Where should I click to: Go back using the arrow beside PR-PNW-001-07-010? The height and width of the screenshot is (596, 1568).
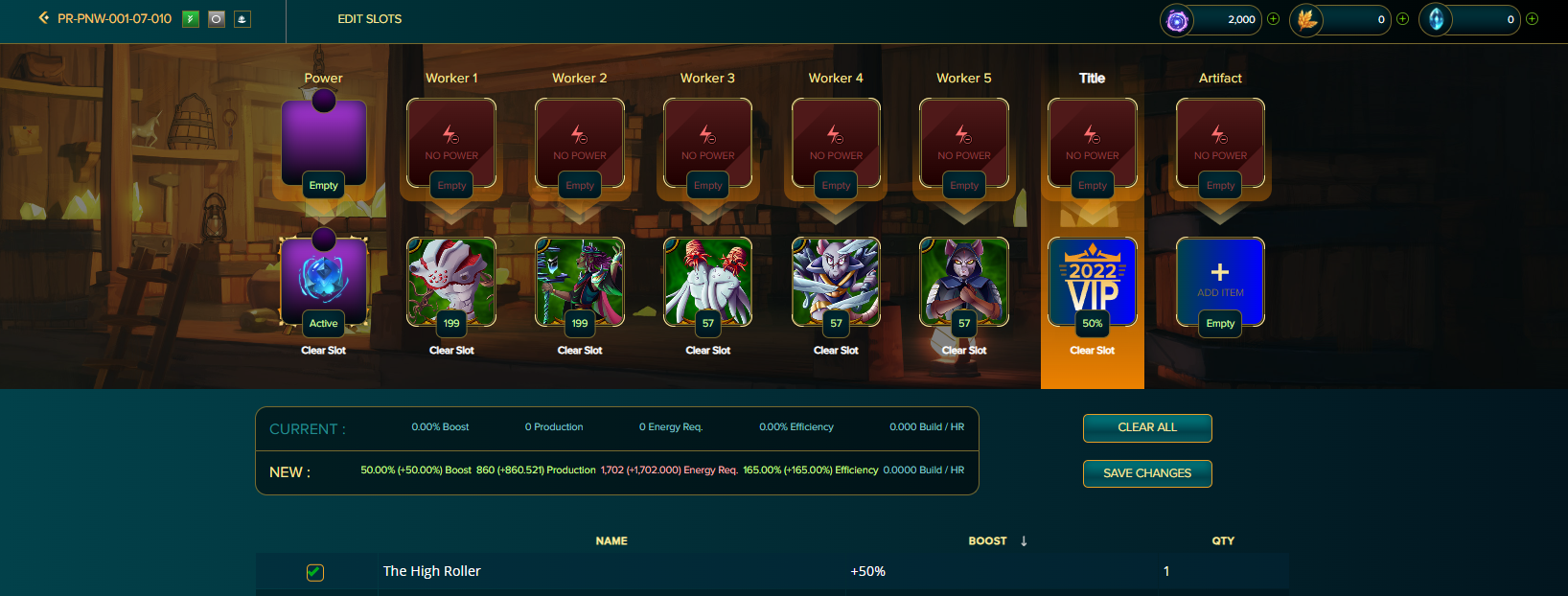pos(43,18)
